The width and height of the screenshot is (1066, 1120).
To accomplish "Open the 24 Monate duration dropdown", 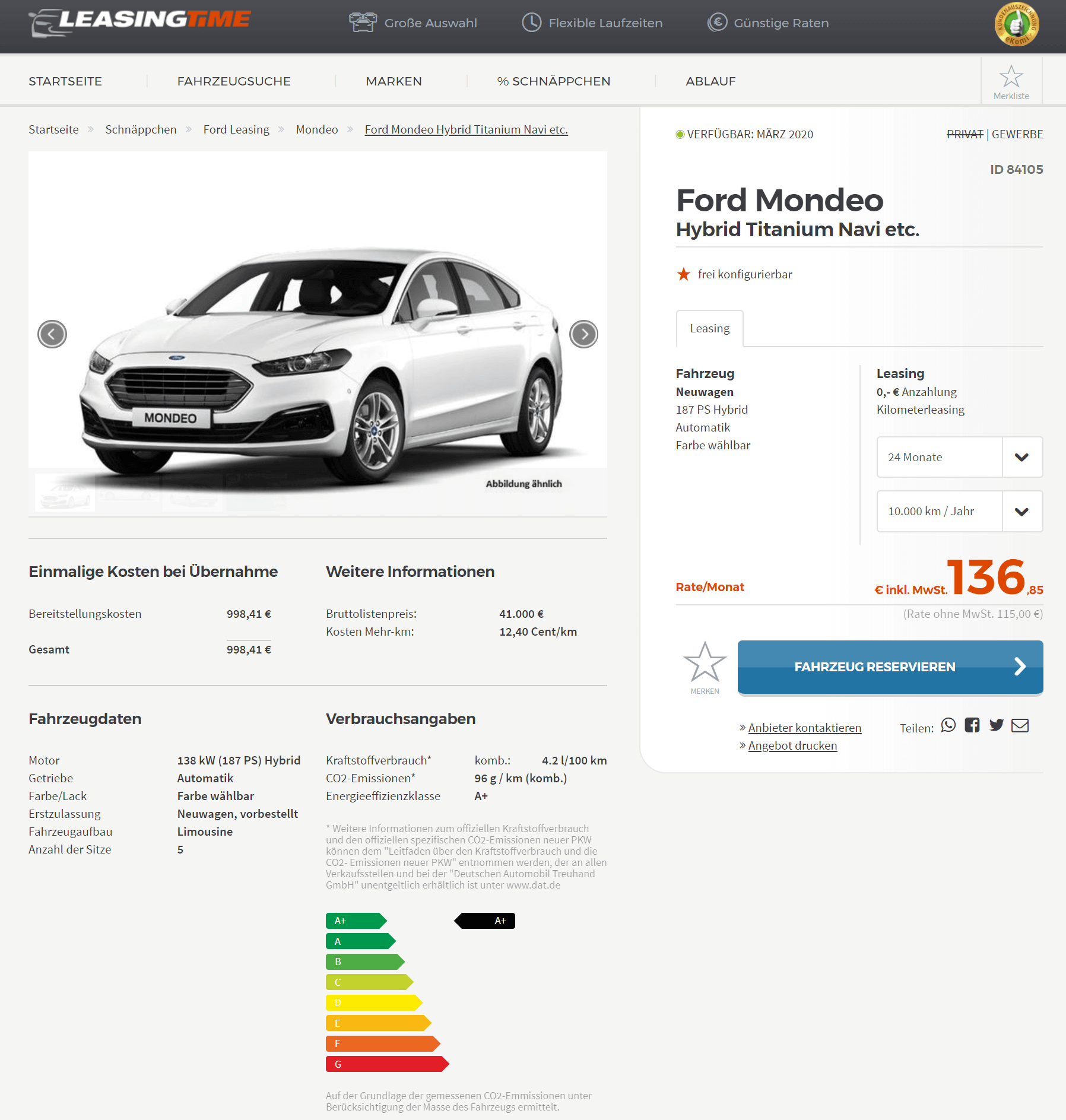I will 959,457.
